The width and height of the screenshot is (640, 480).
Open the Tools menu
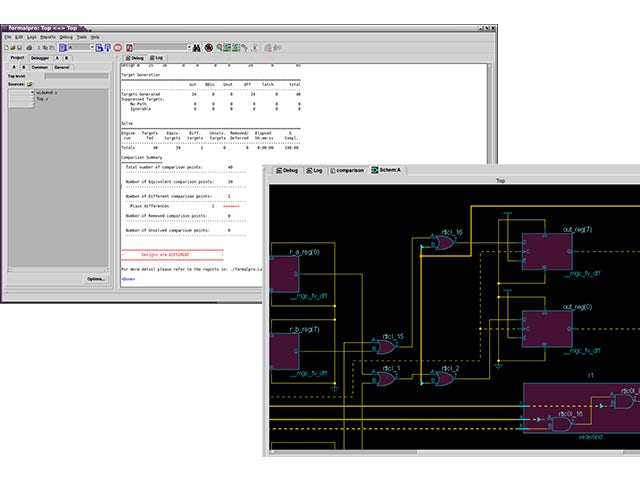(82, 37)
